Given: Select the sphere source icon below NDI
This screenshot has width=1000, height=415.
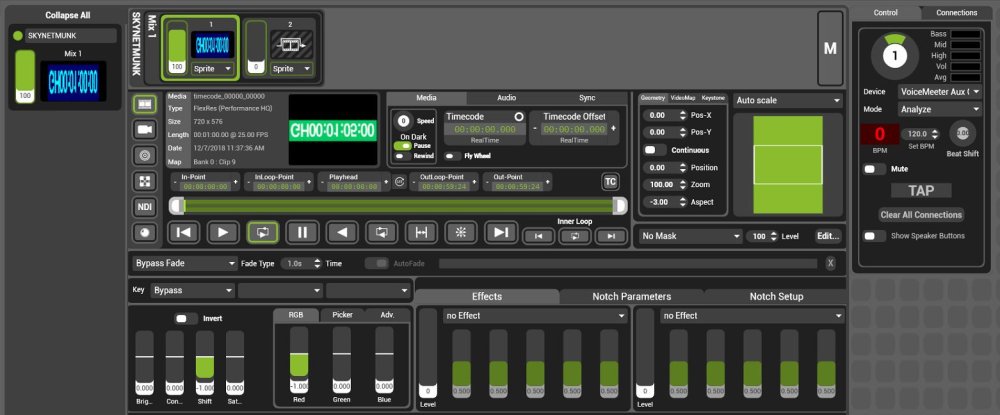Looking at the screenshot, I should click(x=145, y=233).
